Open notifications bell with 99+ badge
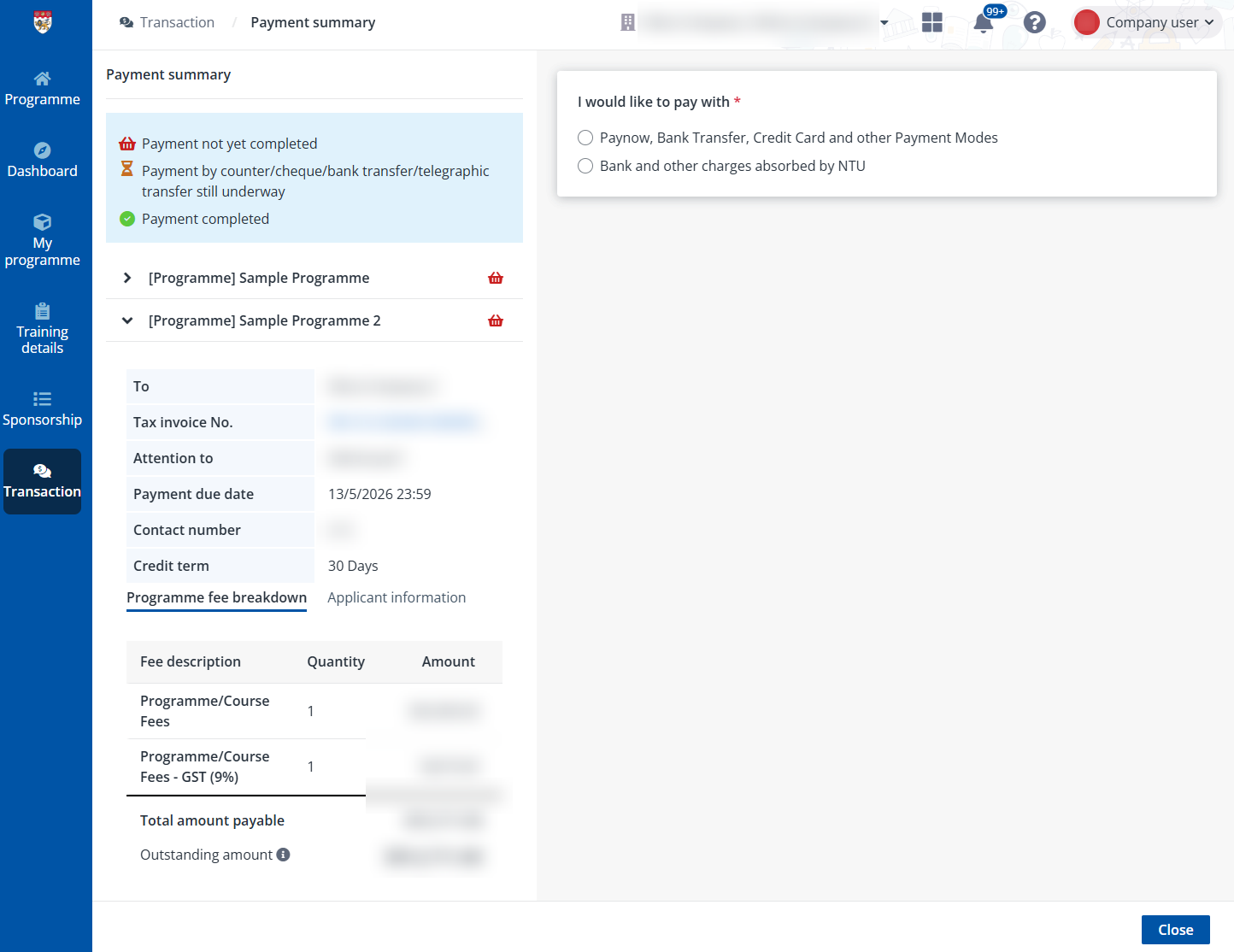The width and height of the screenshot is (1234, 952). [x=984, y=22]
